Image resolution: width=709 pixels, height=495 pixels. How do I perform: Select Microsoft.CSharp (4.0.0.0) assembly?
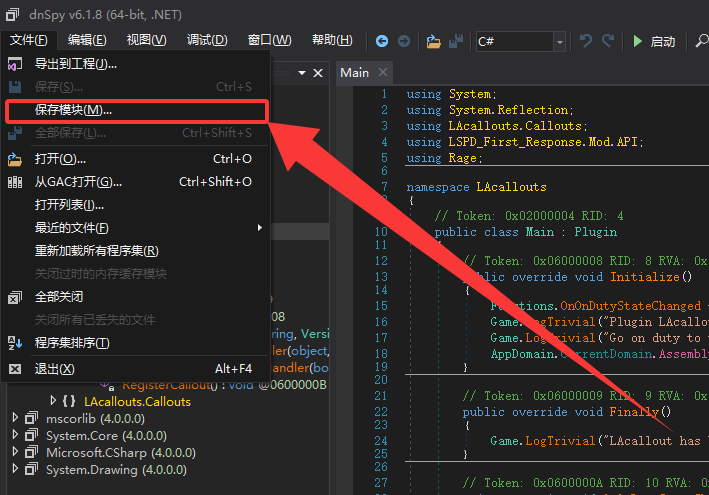coord(121,453)
